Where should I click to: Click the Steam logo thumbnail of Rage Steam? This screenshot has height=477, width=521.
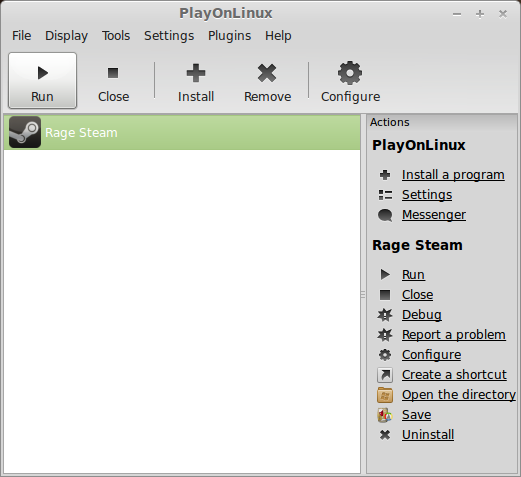point(25,132)
